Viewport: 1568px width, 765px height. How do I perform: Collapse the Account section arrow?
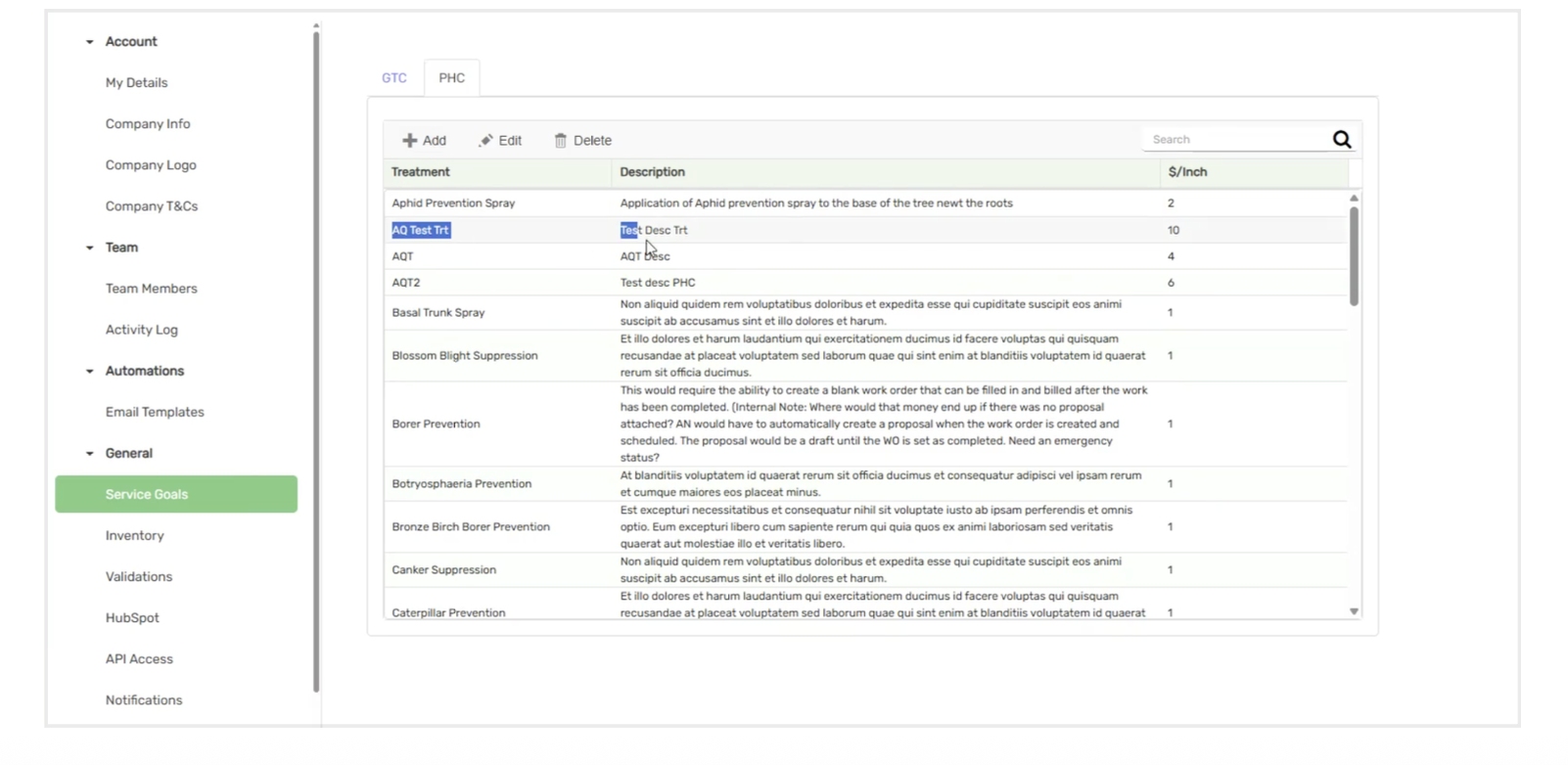pyautogui.click(x=90, y=42)
